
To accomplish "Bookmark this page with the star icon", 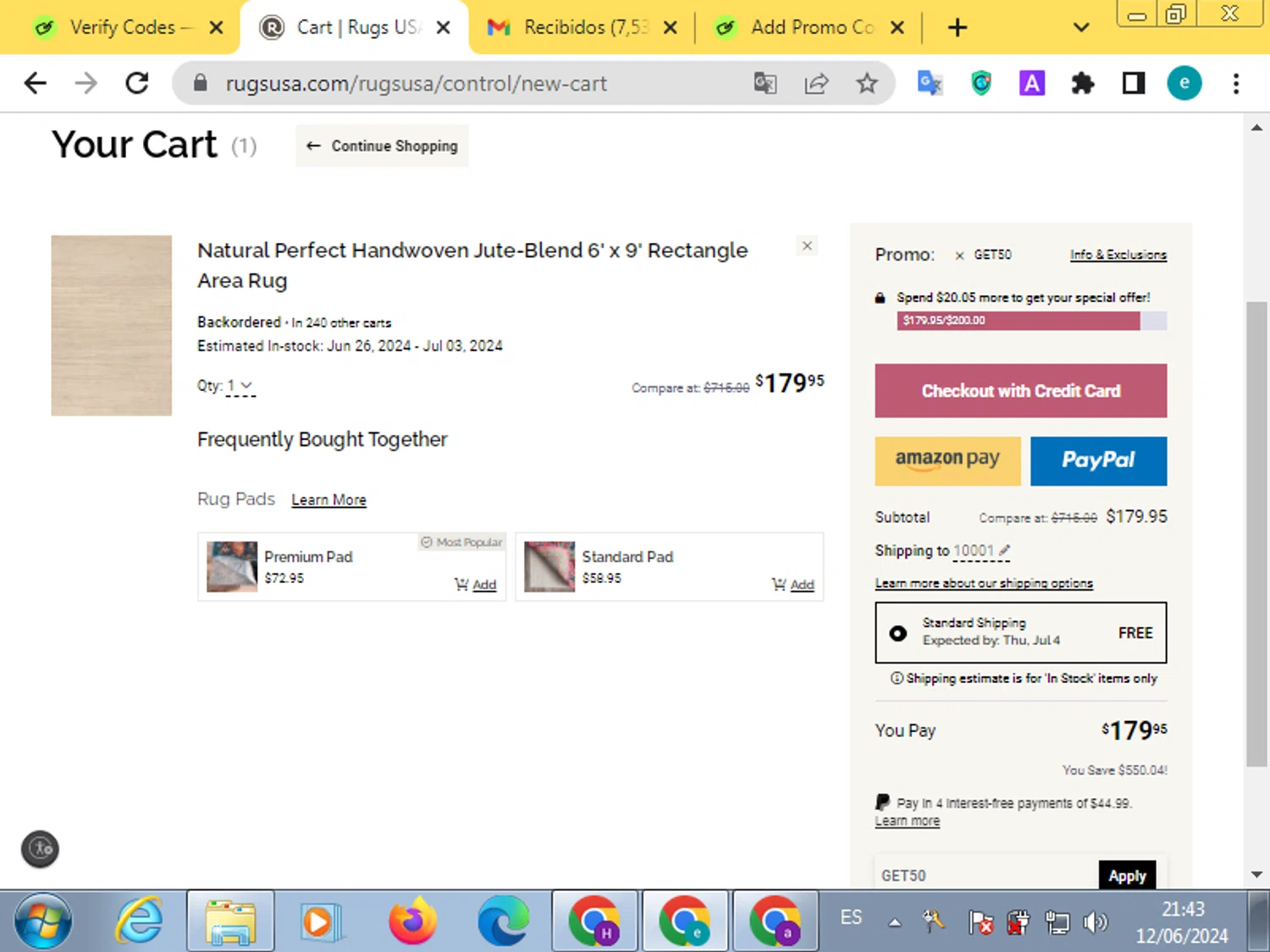I will point(866,83).
